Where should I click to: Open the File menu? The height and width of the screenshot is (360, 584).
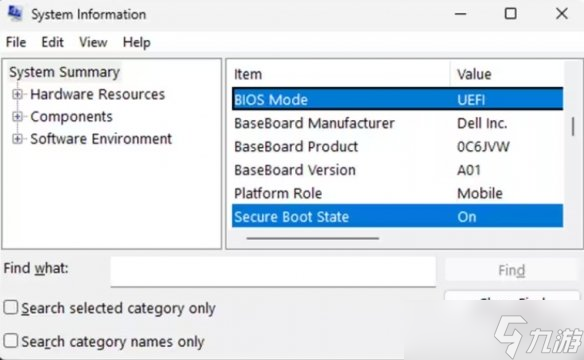(16, 42)
